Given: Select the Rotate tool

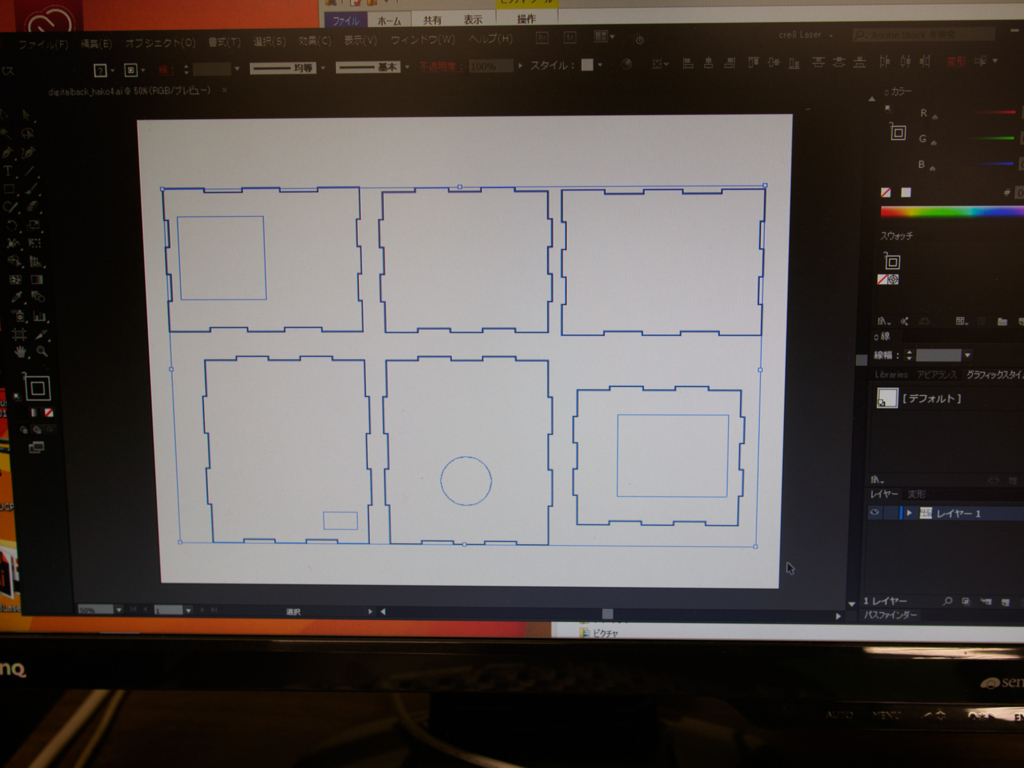Looking at the screenshot, I should [11, 226].
